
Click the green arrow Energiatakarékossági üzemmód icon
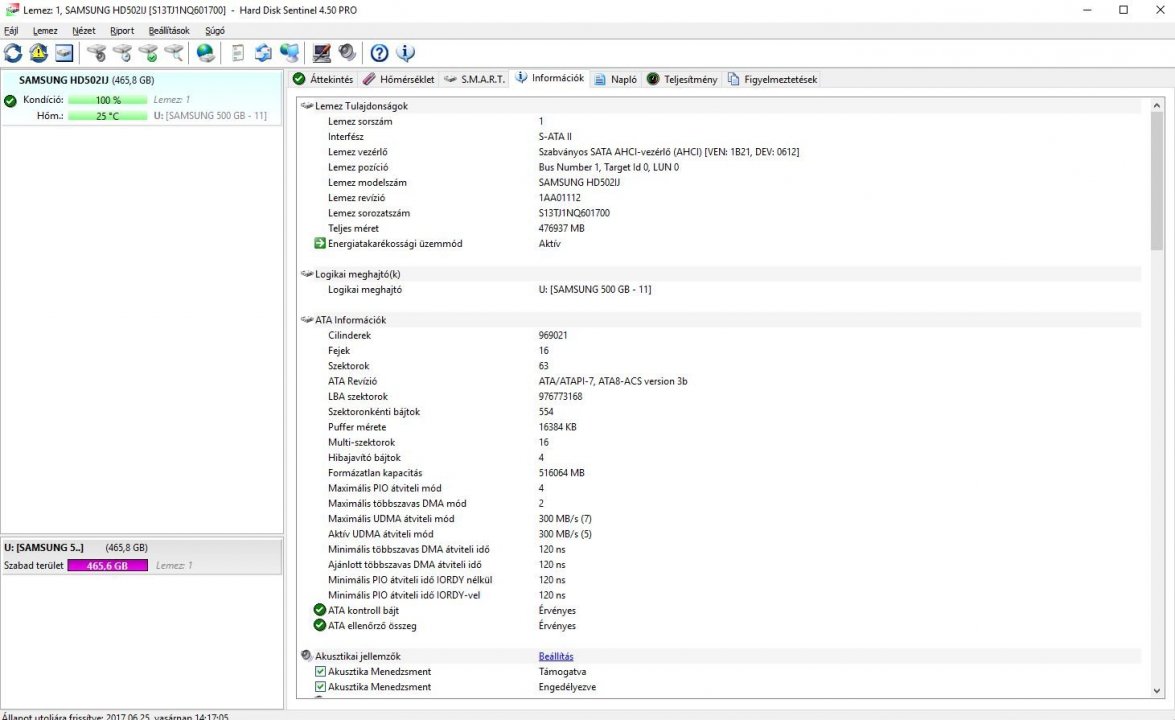click(x=320, y=243)
